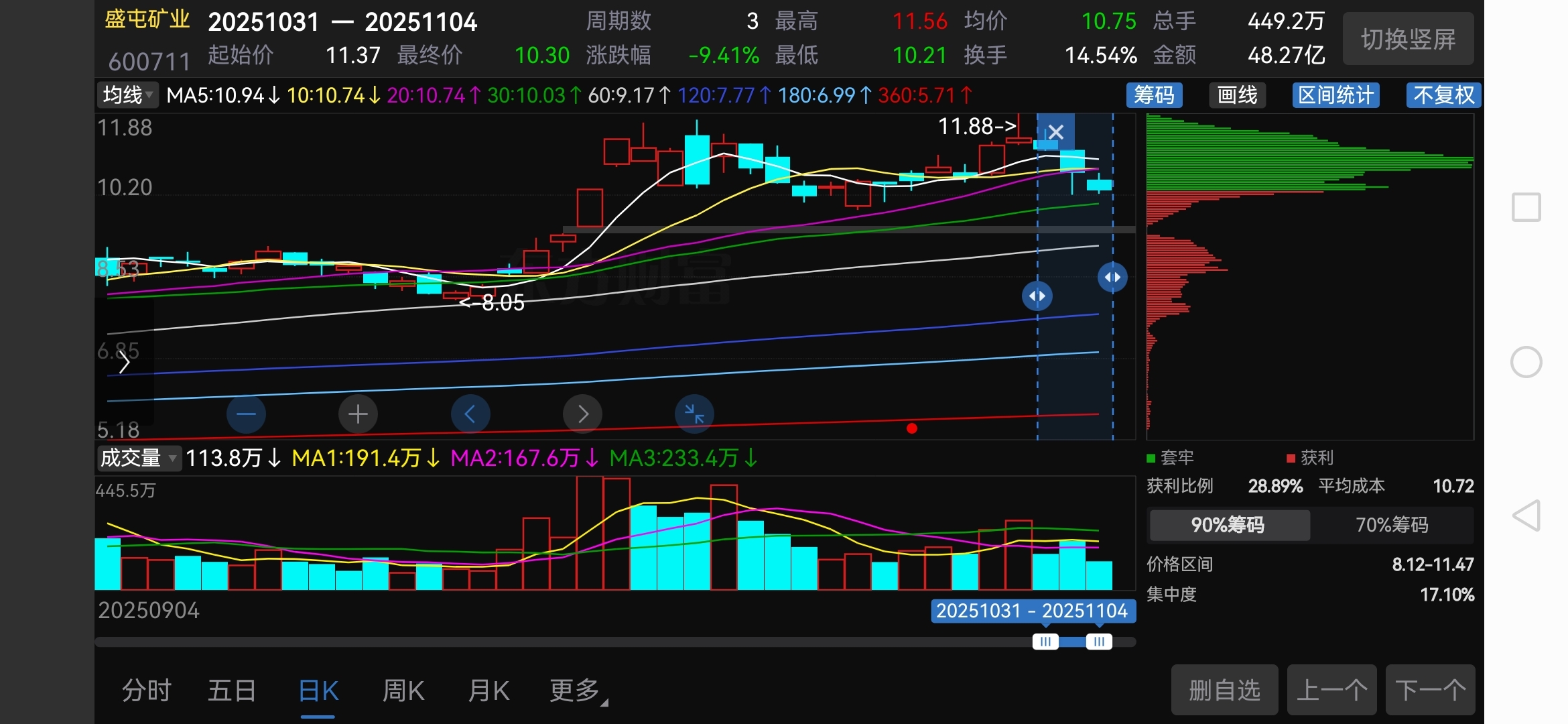
Task: Select the 70%筹码 option
Action: (x=1392, y=525)
